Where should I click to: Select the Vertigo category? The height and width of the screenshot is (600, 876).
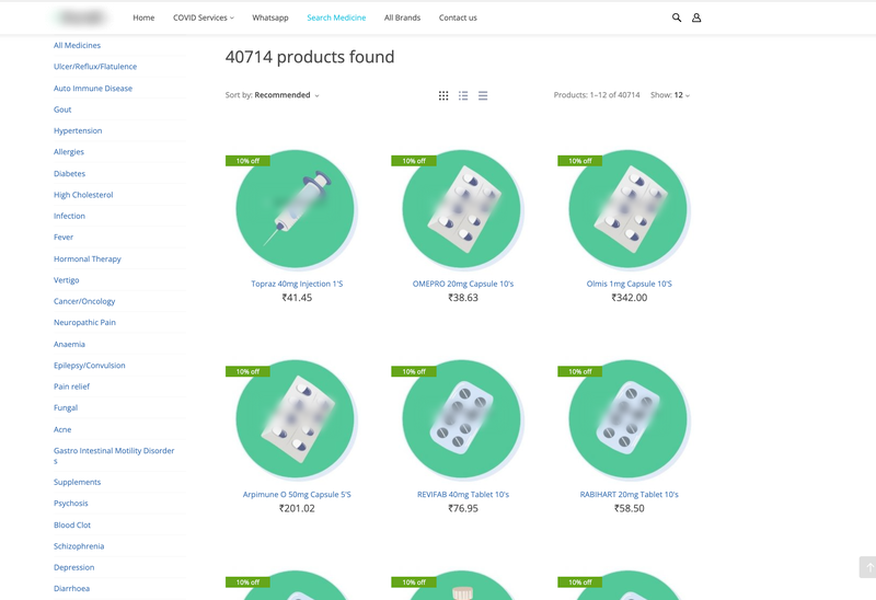(x=66, y=280)
